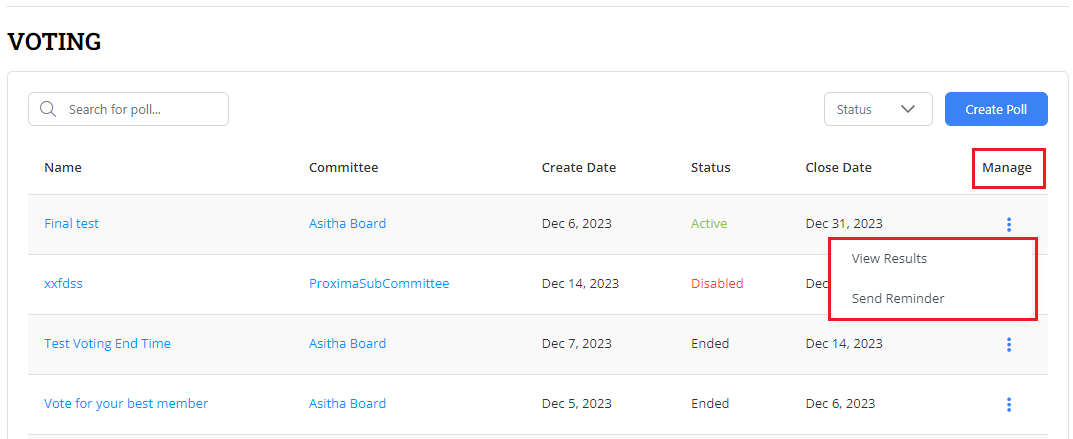The image size is (1073, 439).
Task: Click the magnifier search icon
Action: point(47,109)
